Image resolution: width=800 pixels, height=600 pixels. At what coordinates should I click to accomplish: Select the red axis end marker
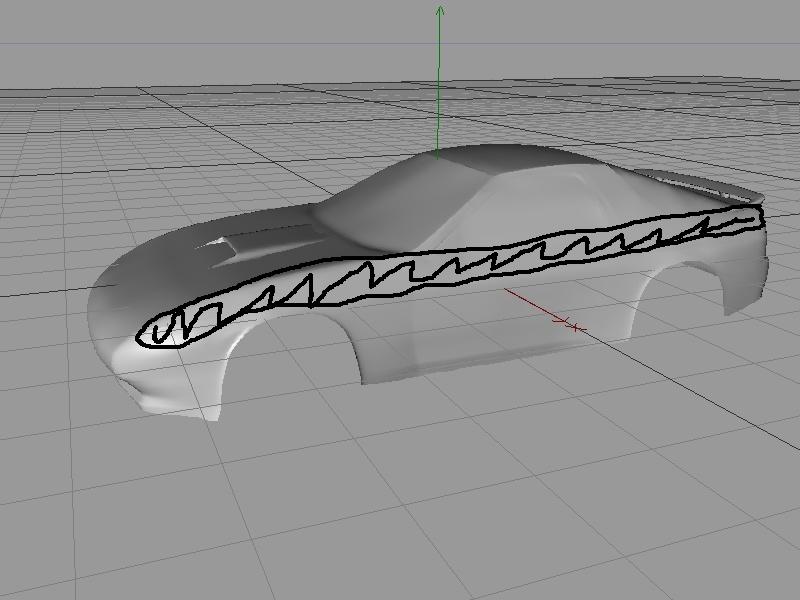pyautogui.click(x=572, y=324)
